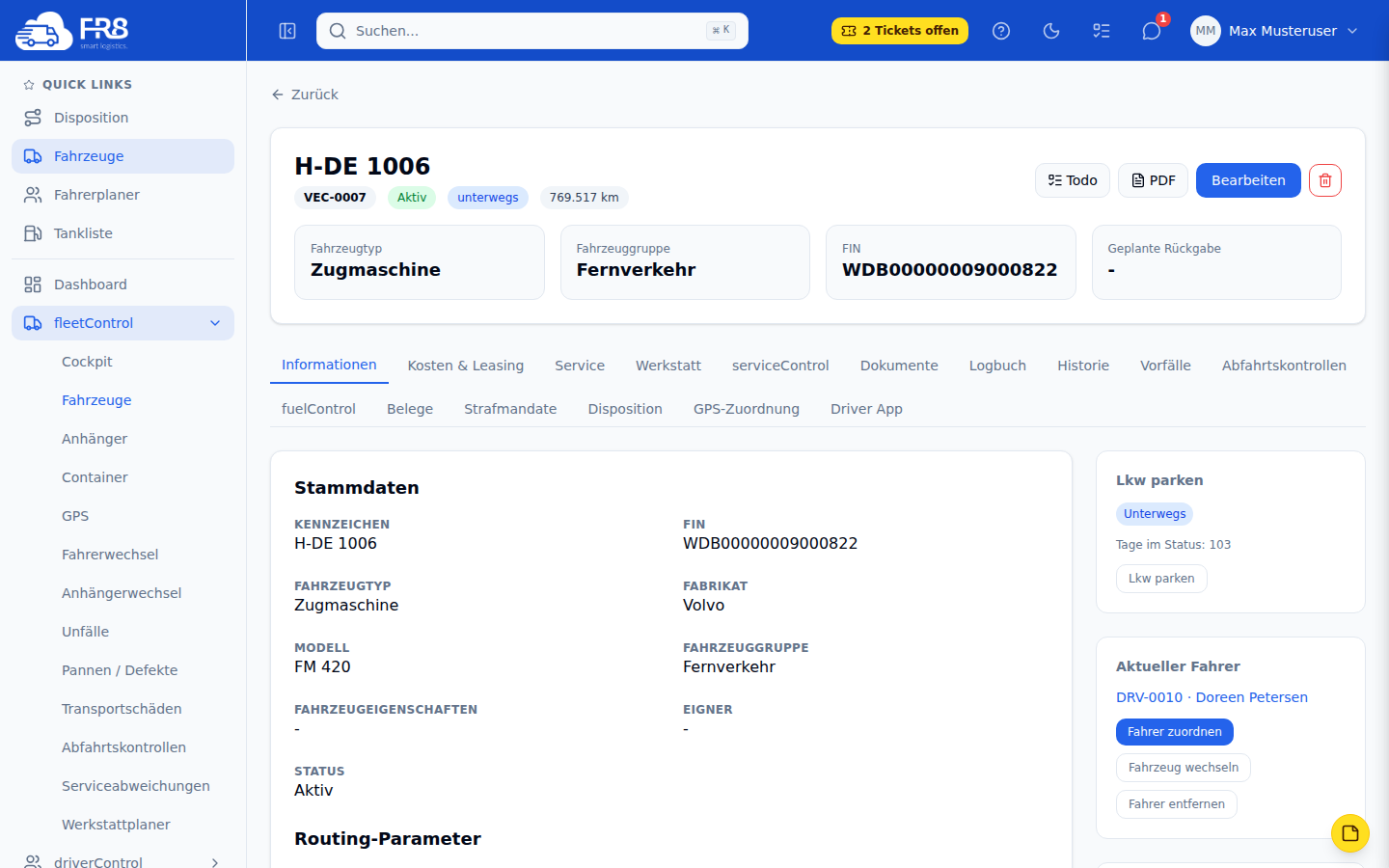
Task: Open Tankliste in sidebar
Action: [x=123, y=233]
